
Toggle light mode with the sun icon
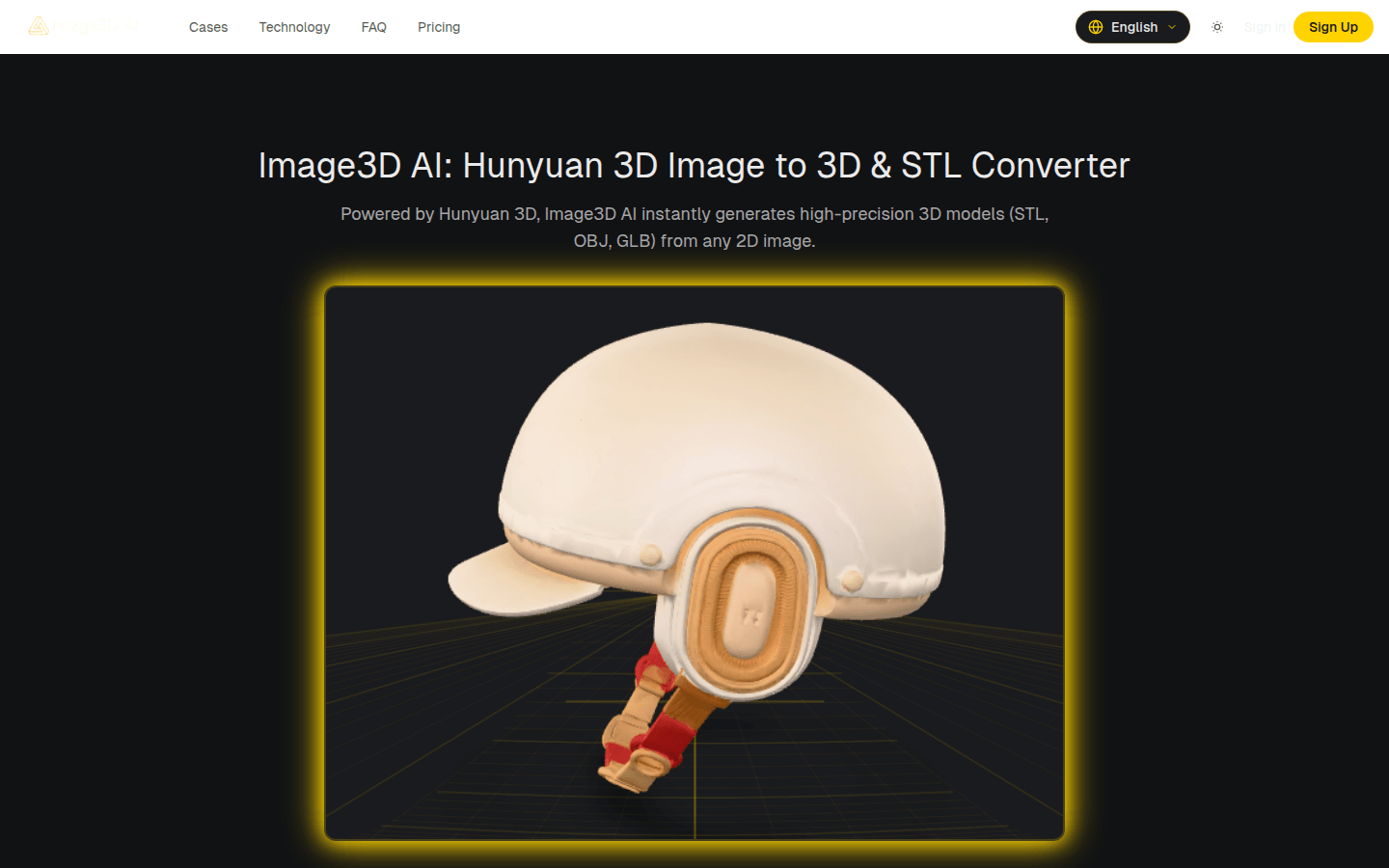pos(1217,27)
